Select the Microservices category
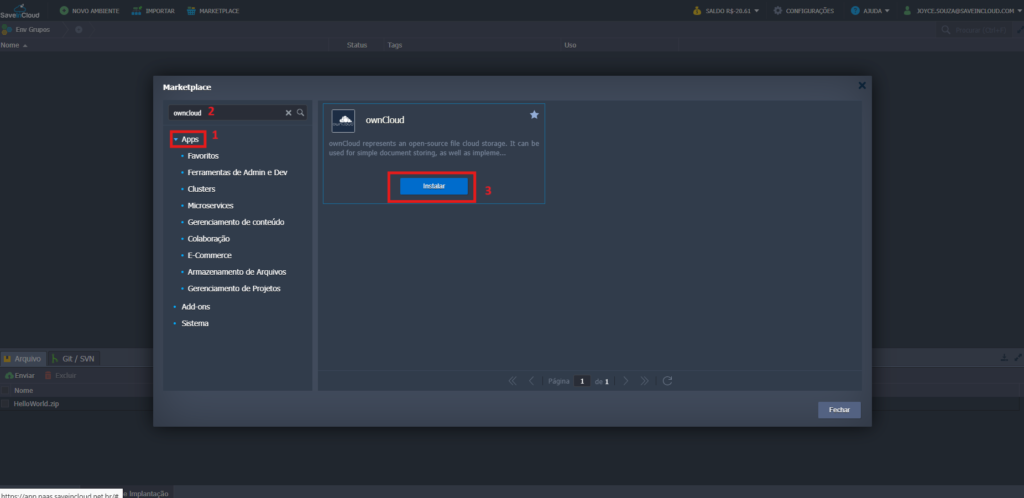Screen dimensions: 1024x498 (210, 206)
